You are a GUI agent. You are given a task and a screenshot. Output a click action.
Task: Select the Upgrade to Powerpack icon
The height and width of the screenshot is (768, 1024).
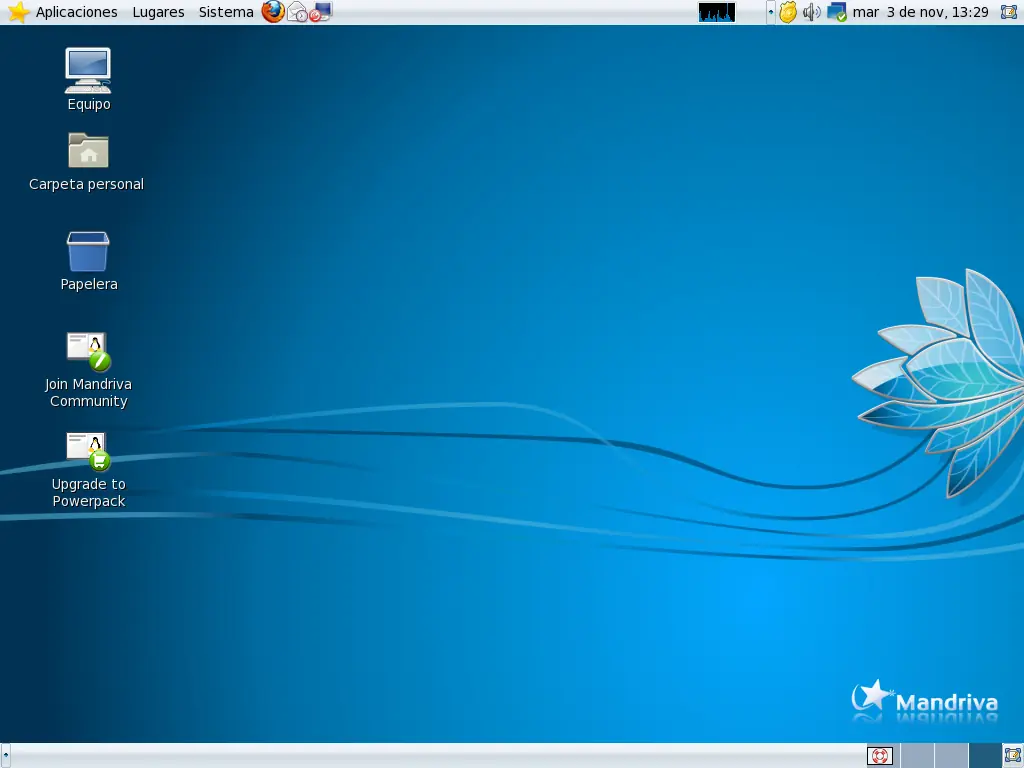tap(88, 470)
